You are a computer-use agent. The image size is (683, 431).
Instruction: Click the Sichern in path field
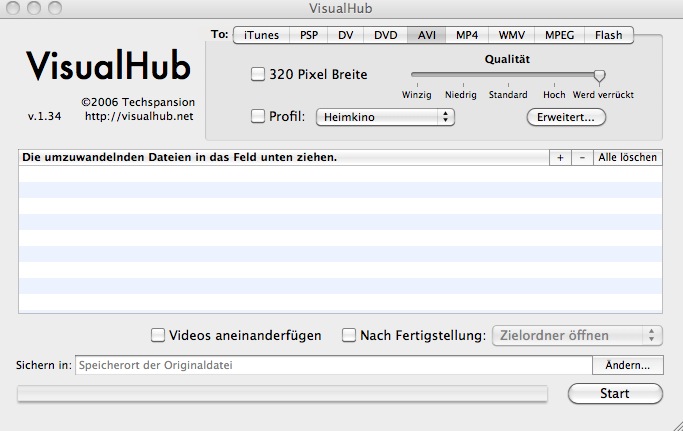(334, 365)
